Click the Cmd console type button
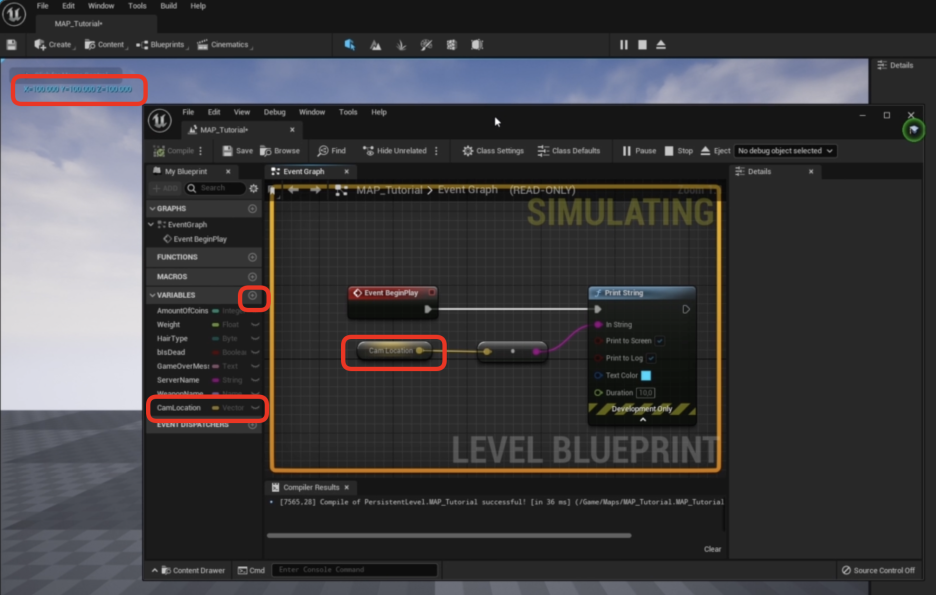This screenshot has width=936, height=595. [251, 571]
